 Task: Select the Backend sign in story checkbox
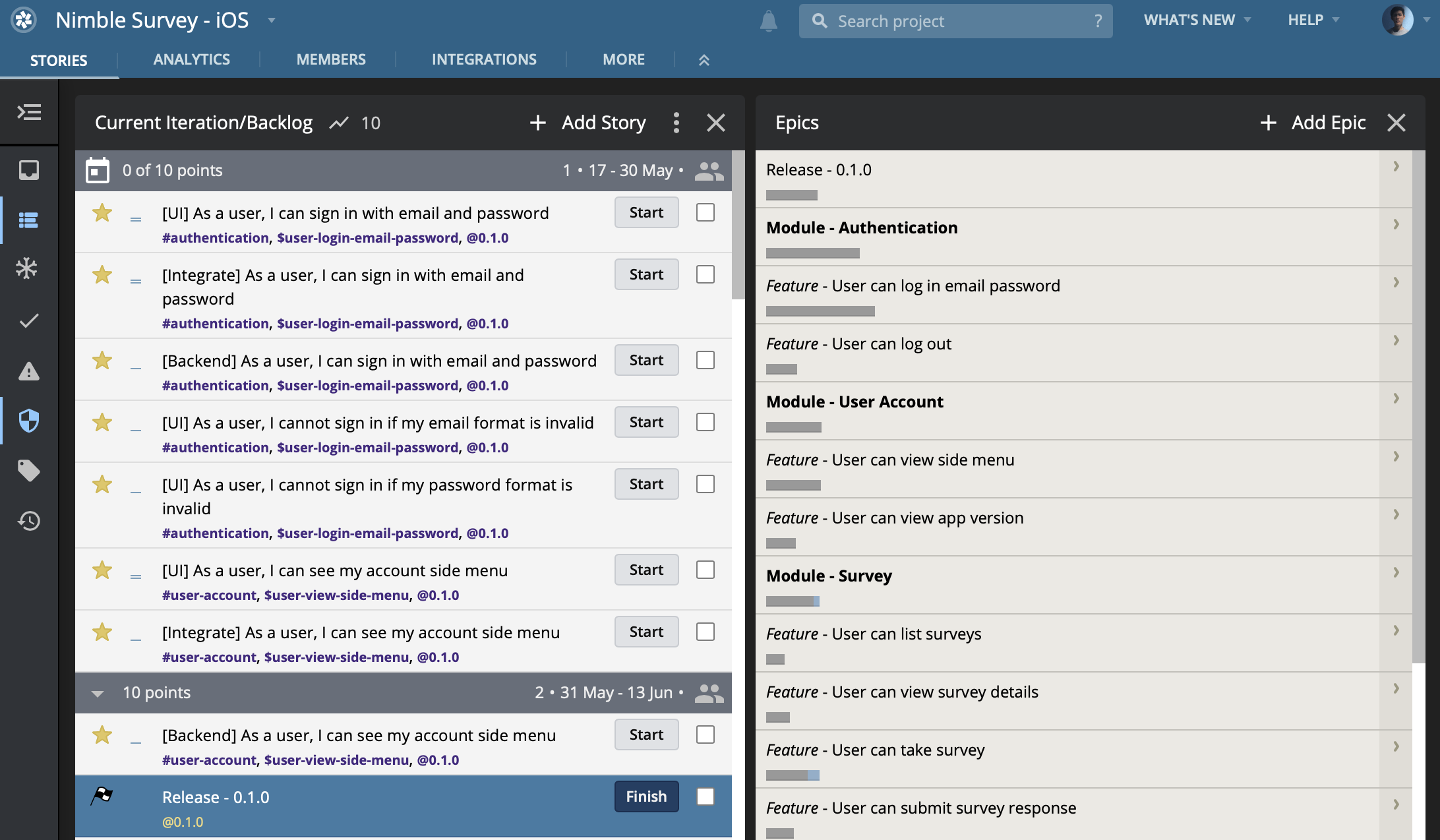(x=705, y=360)
